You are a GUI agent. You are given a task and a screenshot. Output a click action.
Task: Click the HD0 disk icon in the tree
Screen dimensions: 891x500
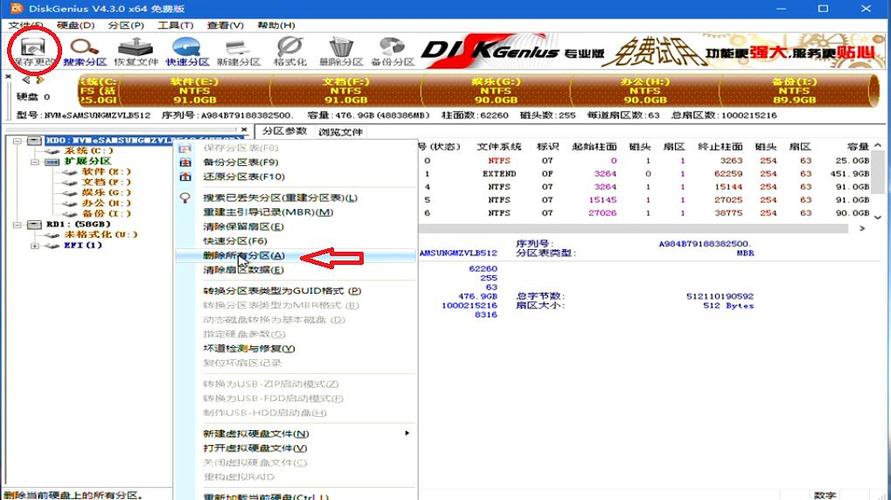point(34,140)
